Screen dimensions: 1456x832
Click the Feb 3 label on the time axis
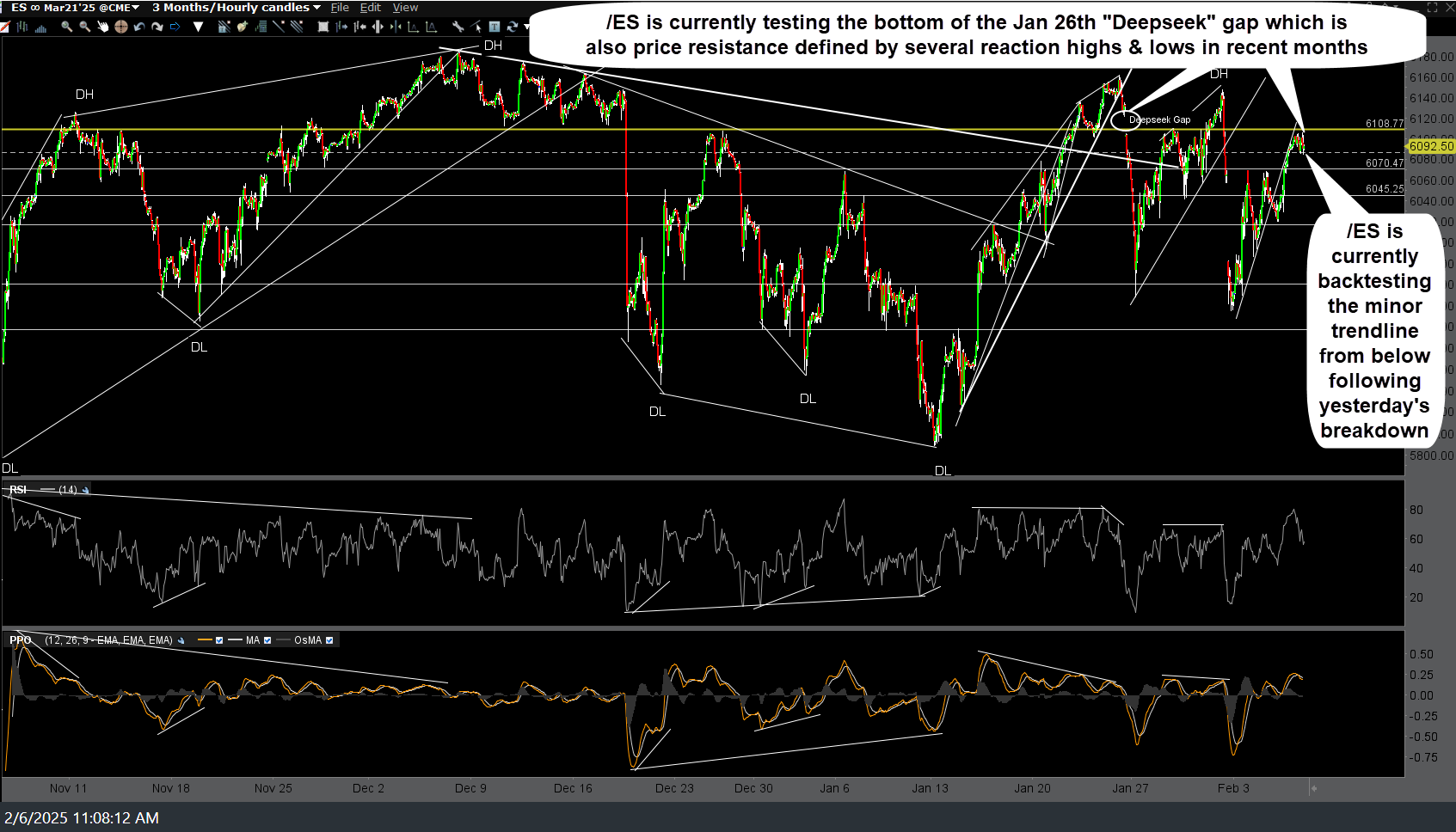tap(1235, 787)
